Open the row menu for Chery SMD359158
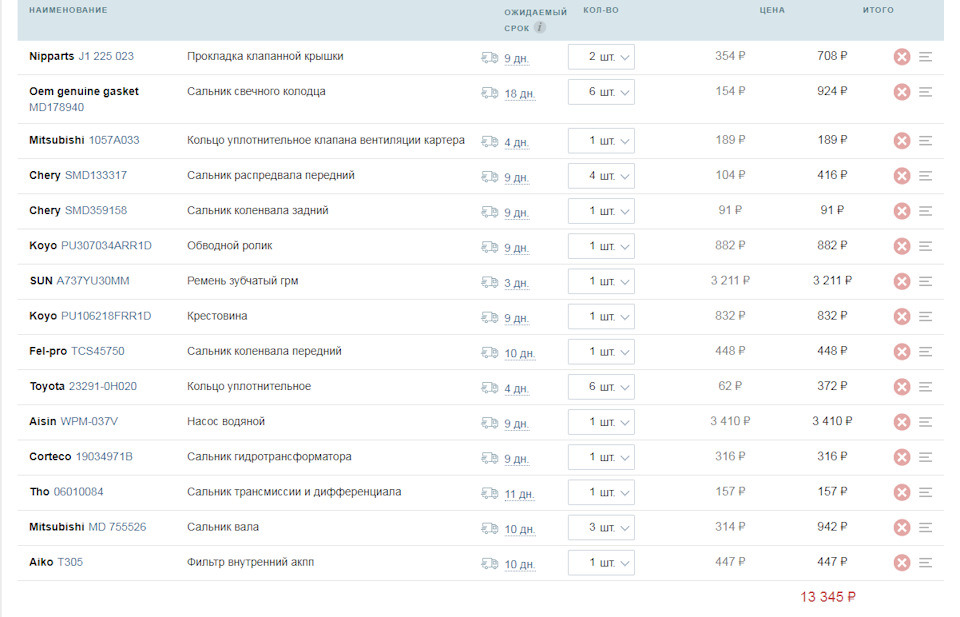 (925, 211)
